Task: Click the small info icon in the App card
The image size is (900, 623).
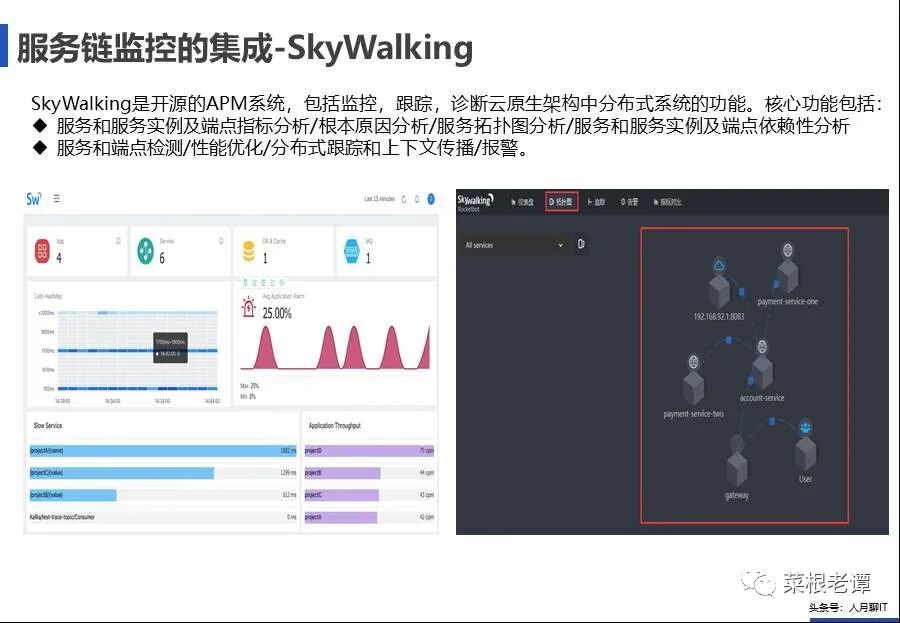Action: [x=118, y=241]
